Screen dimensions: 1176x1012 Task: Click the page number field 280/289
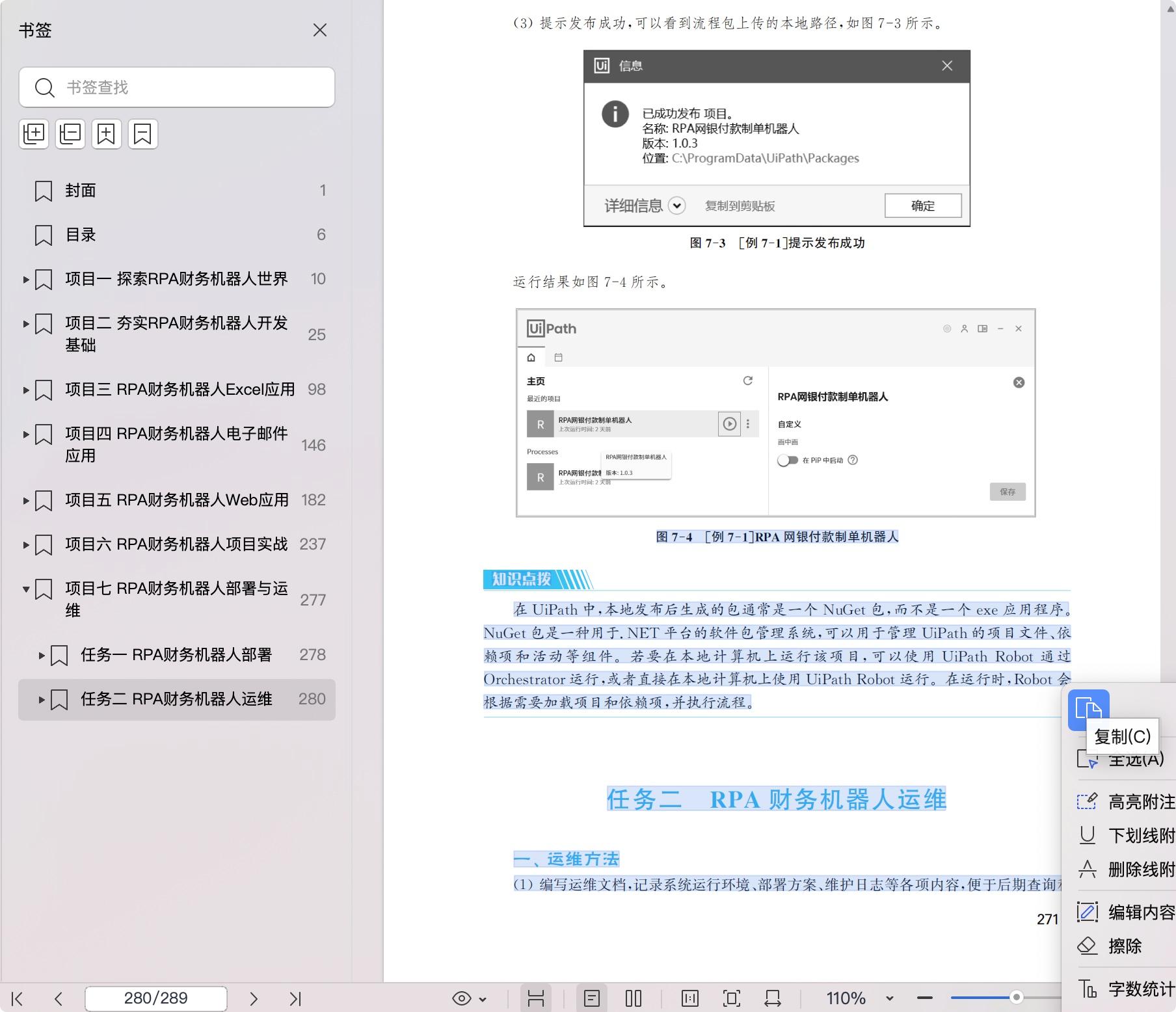tap(156, 998)
